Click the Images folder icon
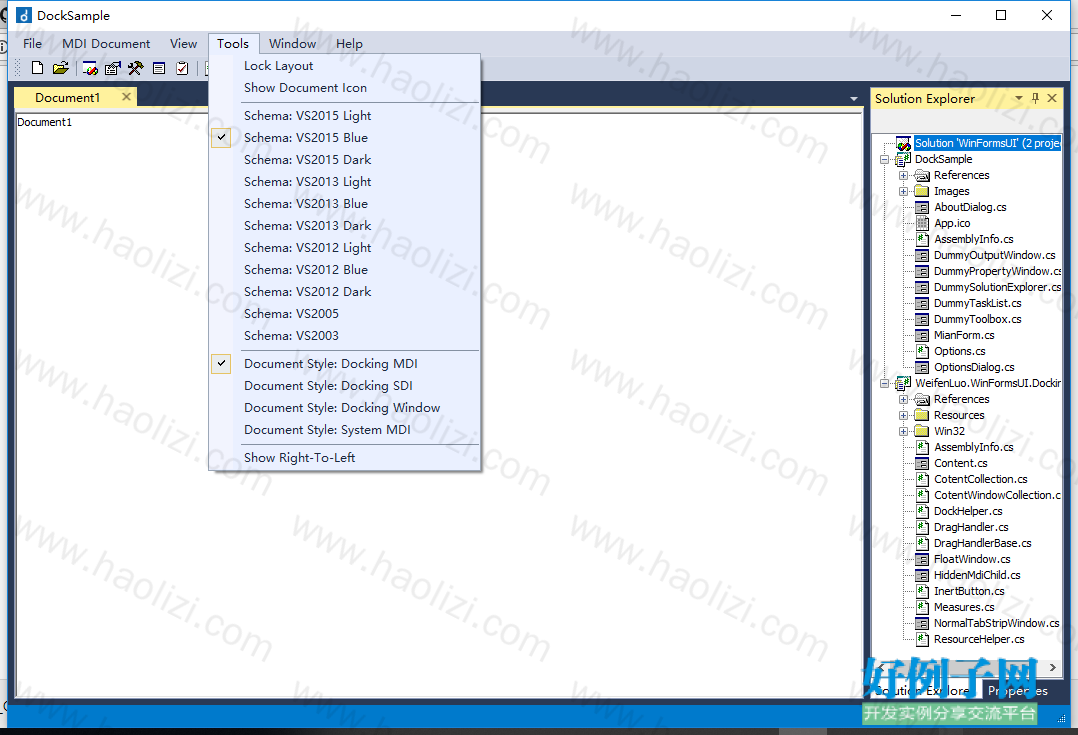This screenshot has width=1078, height=735. click(923, 191)
